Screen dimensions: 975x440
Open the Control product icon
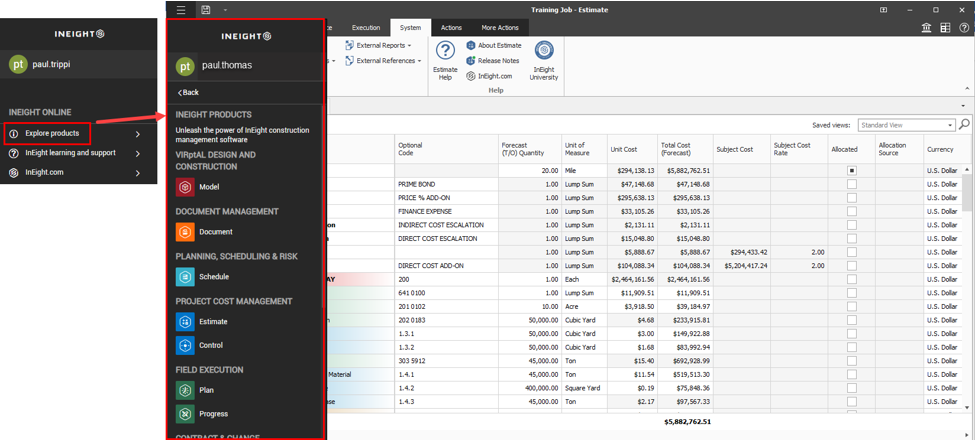coord(185,345)
